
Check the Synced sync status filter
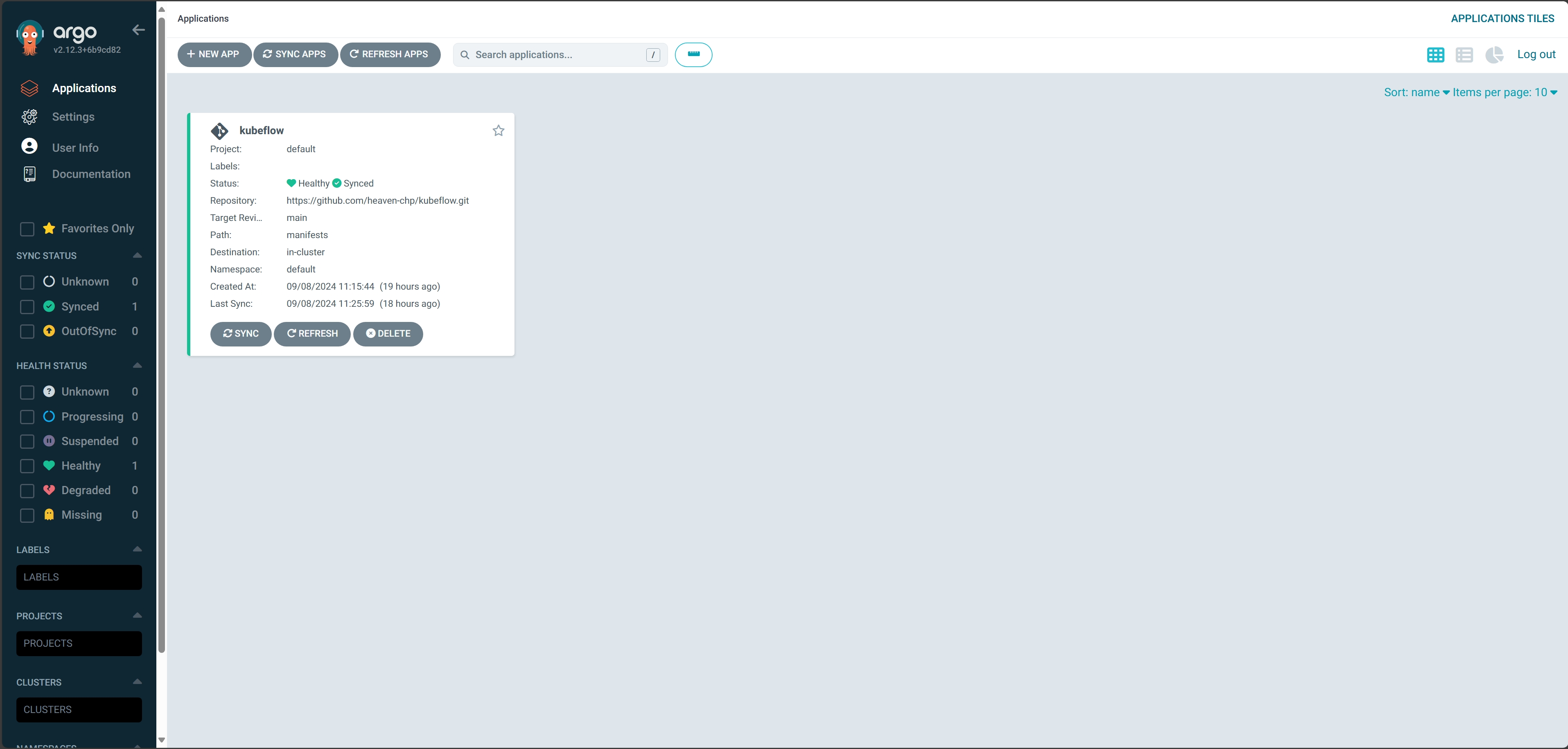(27, 307)
